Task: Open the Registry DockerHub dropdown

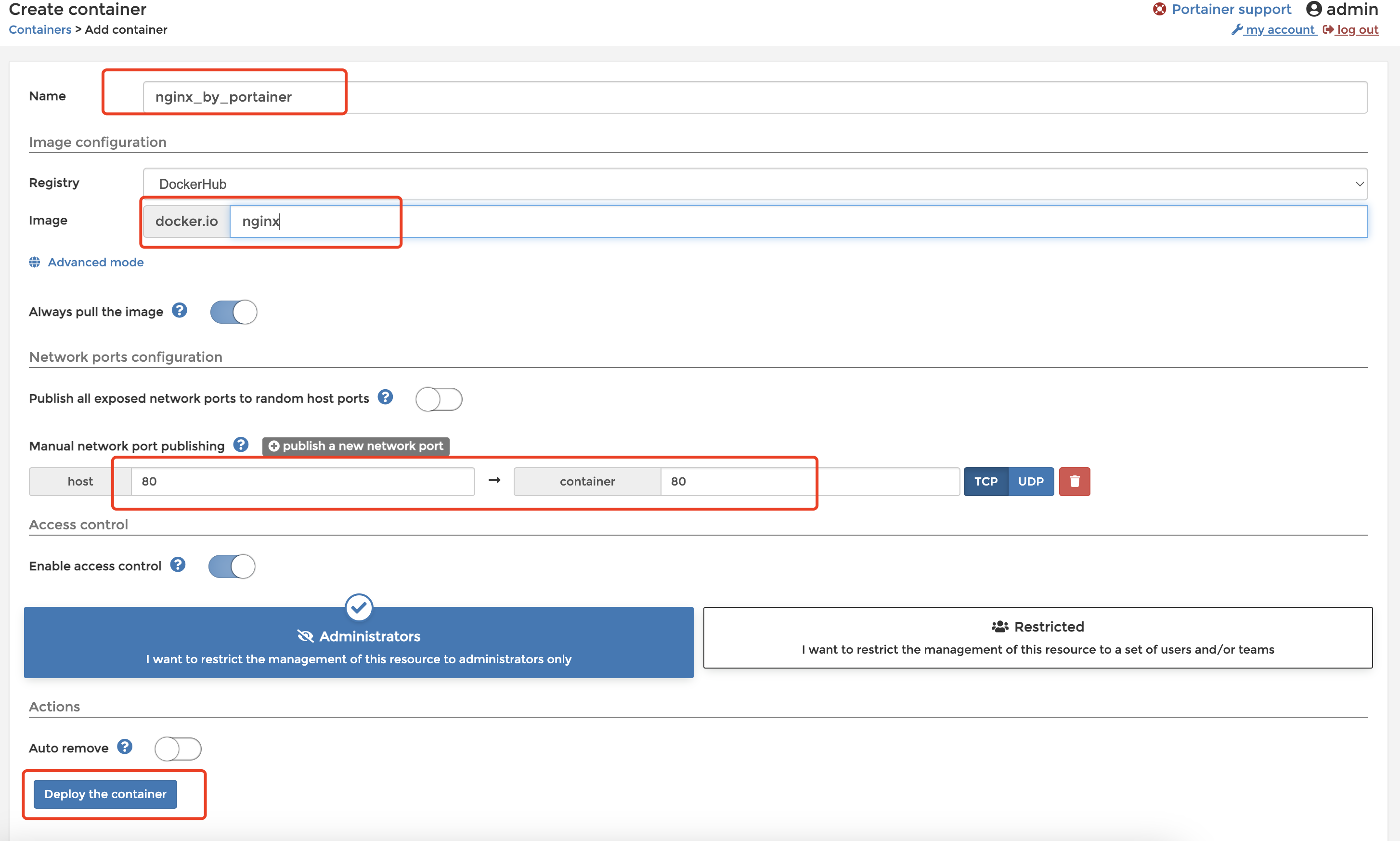Action: pos(755,184)
